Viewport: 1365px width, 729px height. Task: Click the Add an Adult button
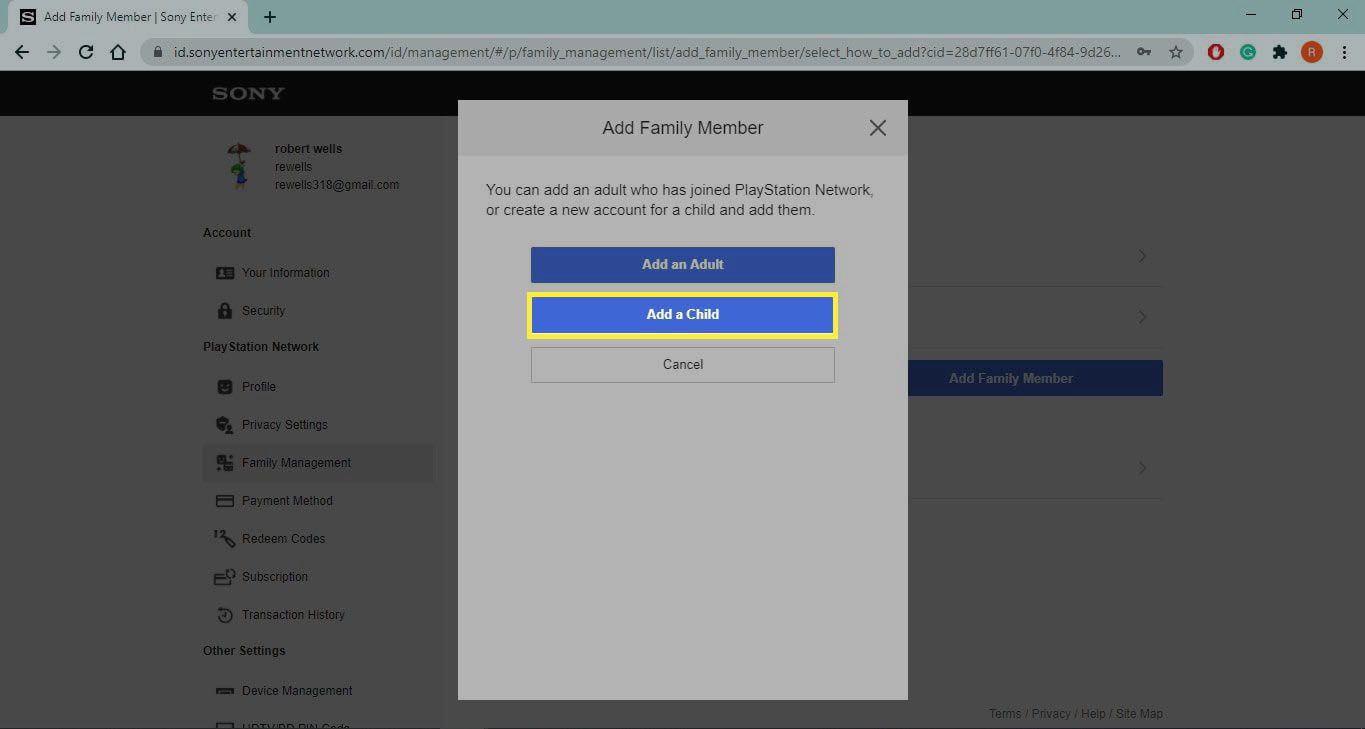point(683,265)
